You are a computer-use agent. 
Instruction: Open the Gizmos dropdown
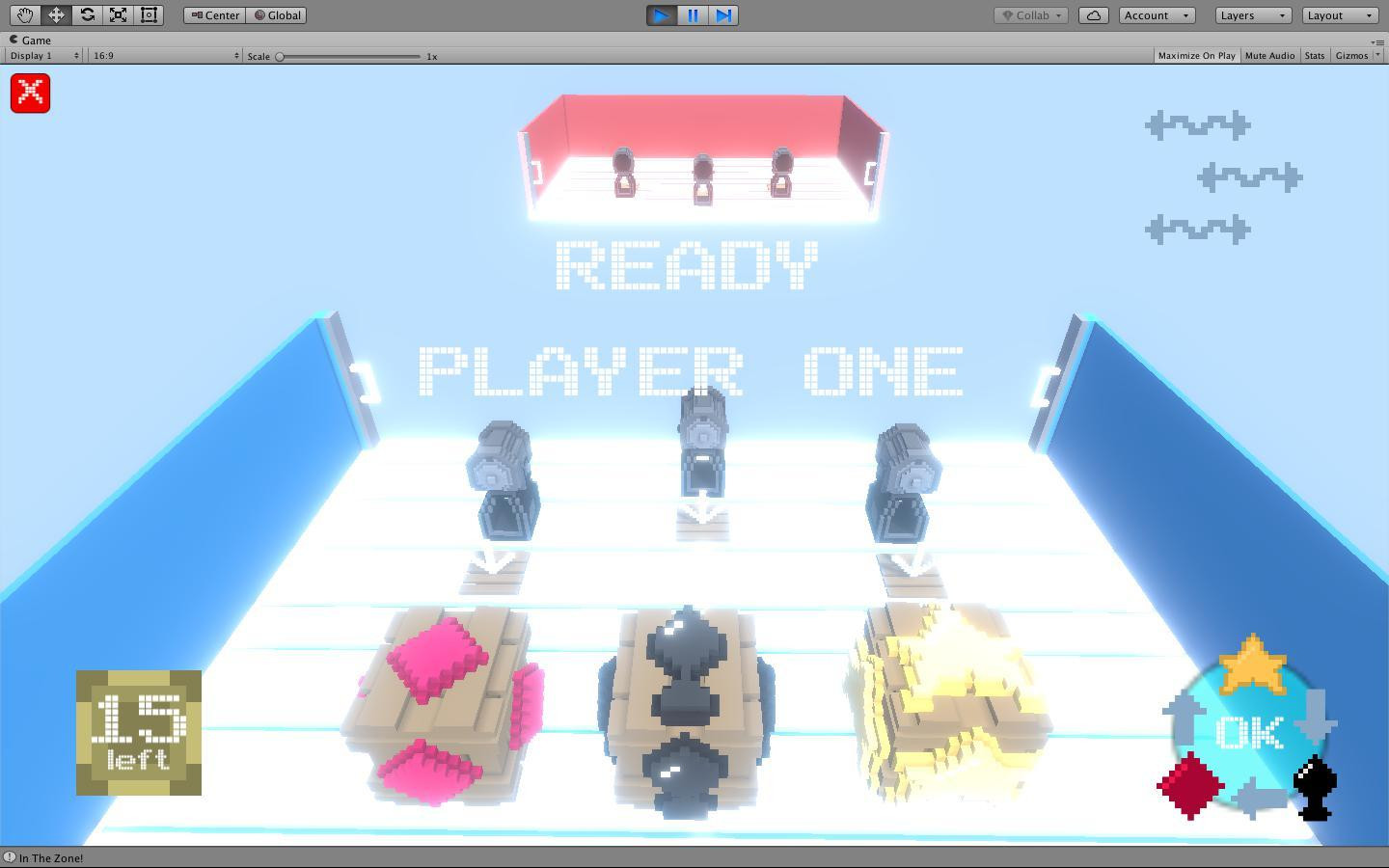(1356, 56)
